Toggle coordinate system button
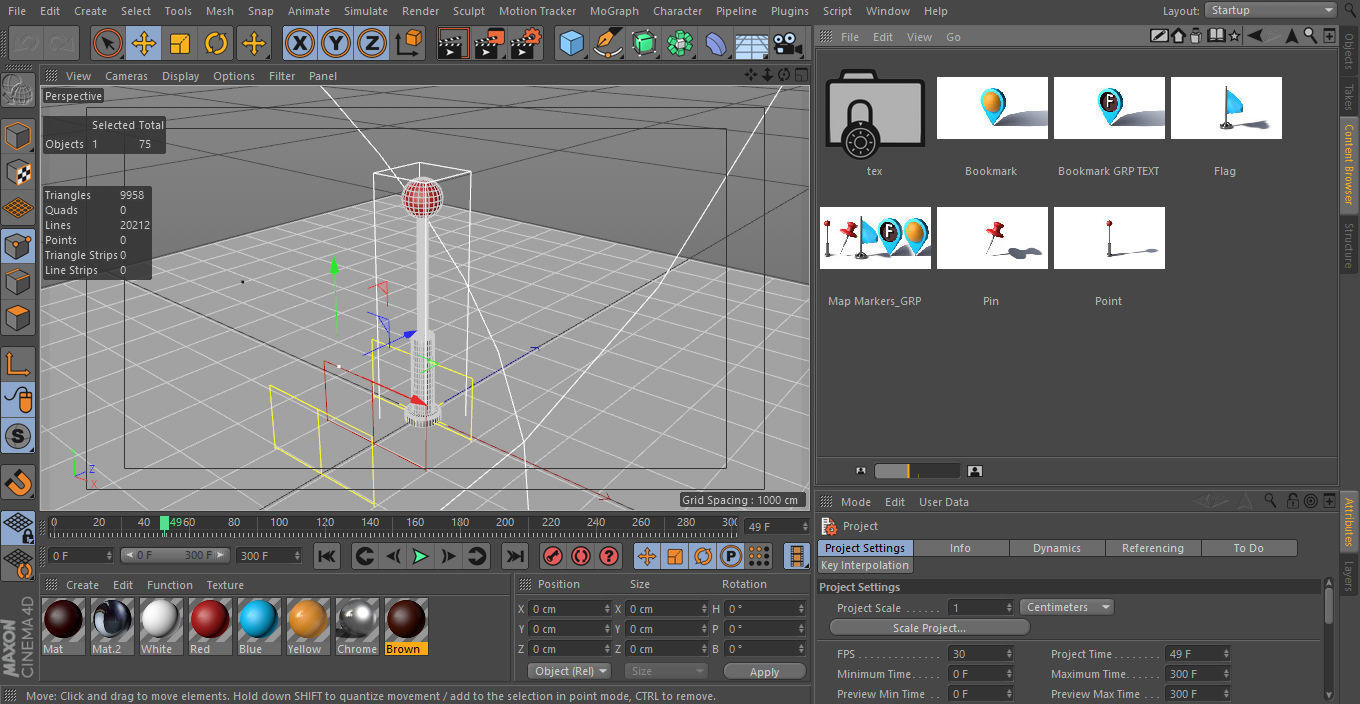The width and height of the screenshot is (1360, 704). click(409, 43)
